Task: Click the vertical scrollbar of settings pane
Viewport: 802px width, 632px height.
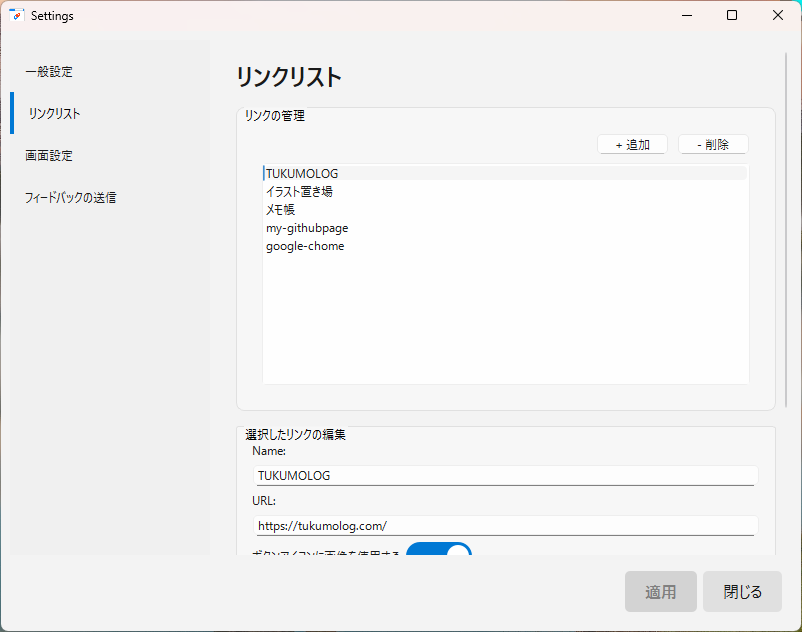Action: (786, 230)
